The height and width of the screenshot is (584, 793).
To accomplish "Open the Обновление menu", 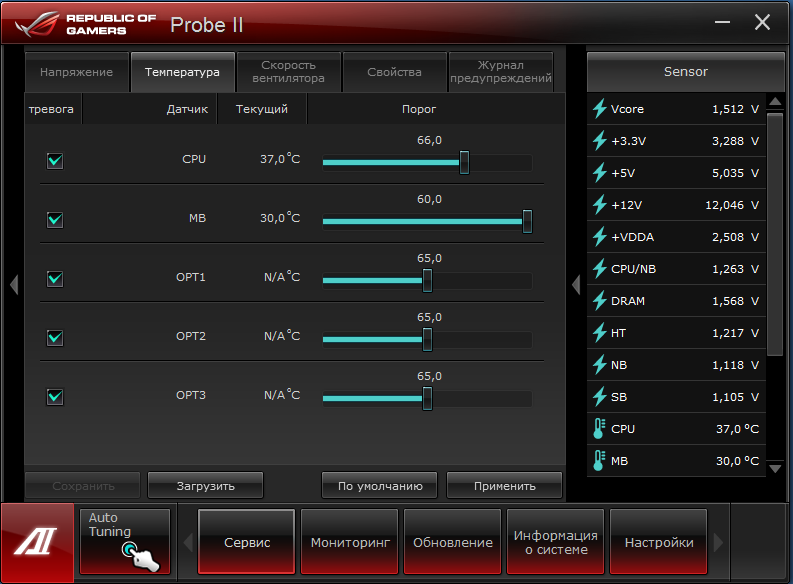I will (453, 542).
